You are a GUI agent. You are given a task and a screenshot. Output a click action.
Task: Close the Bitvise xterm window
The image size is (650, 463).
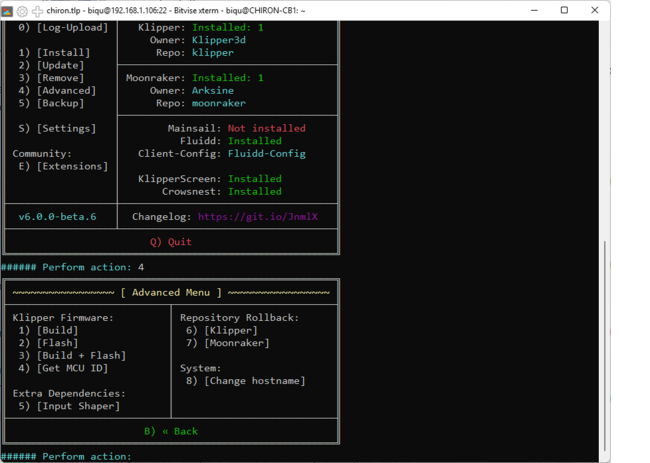point(595,11)
